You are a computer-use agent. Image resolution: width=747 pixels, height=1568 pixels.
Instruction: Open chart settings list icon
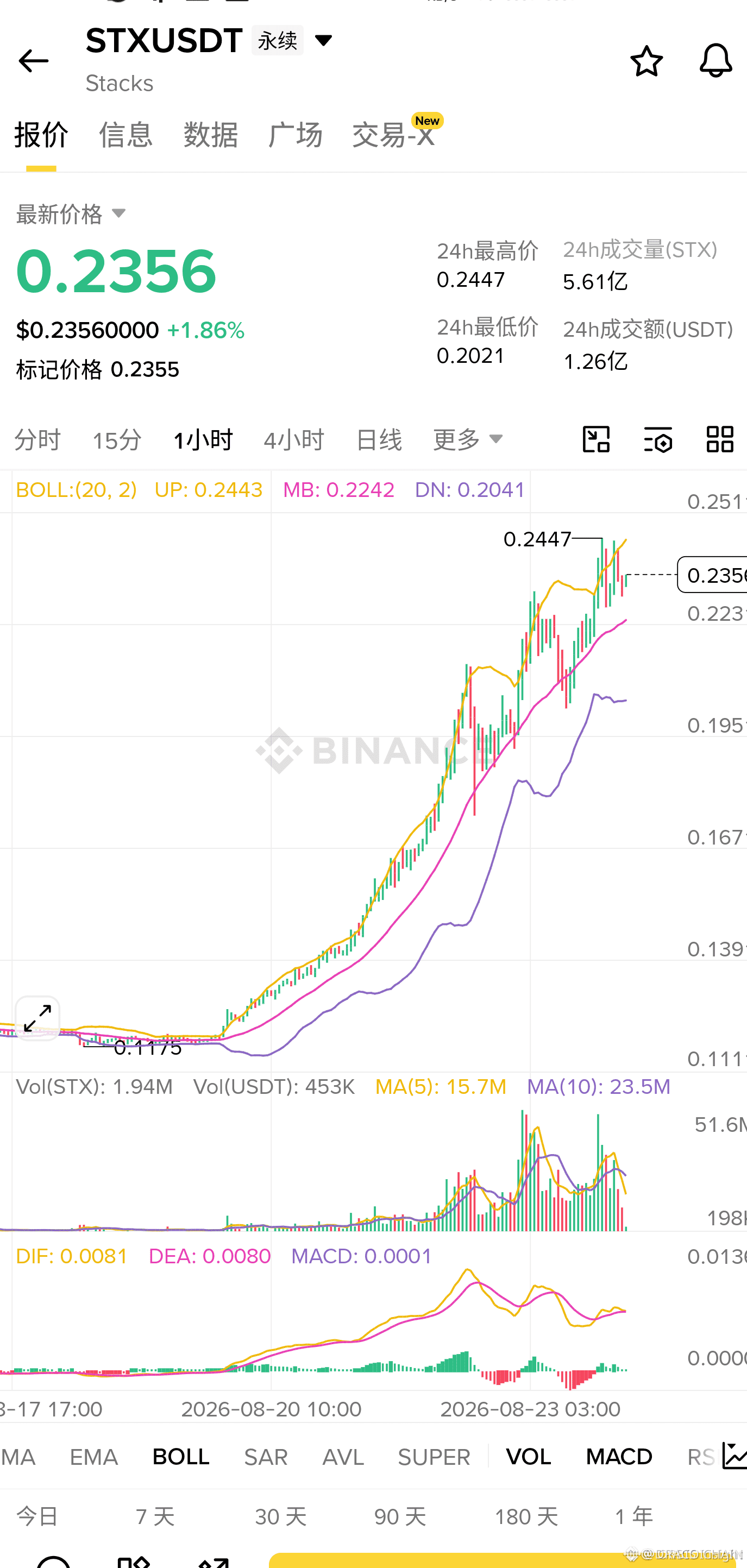658,439
